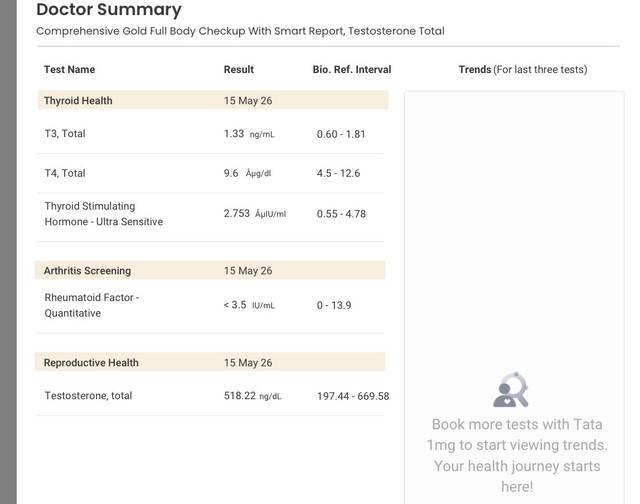This screenshot has height=504, width=640.
Task: Click the Reproductive Health date '15 May 26'
Action: click(248, 362)
